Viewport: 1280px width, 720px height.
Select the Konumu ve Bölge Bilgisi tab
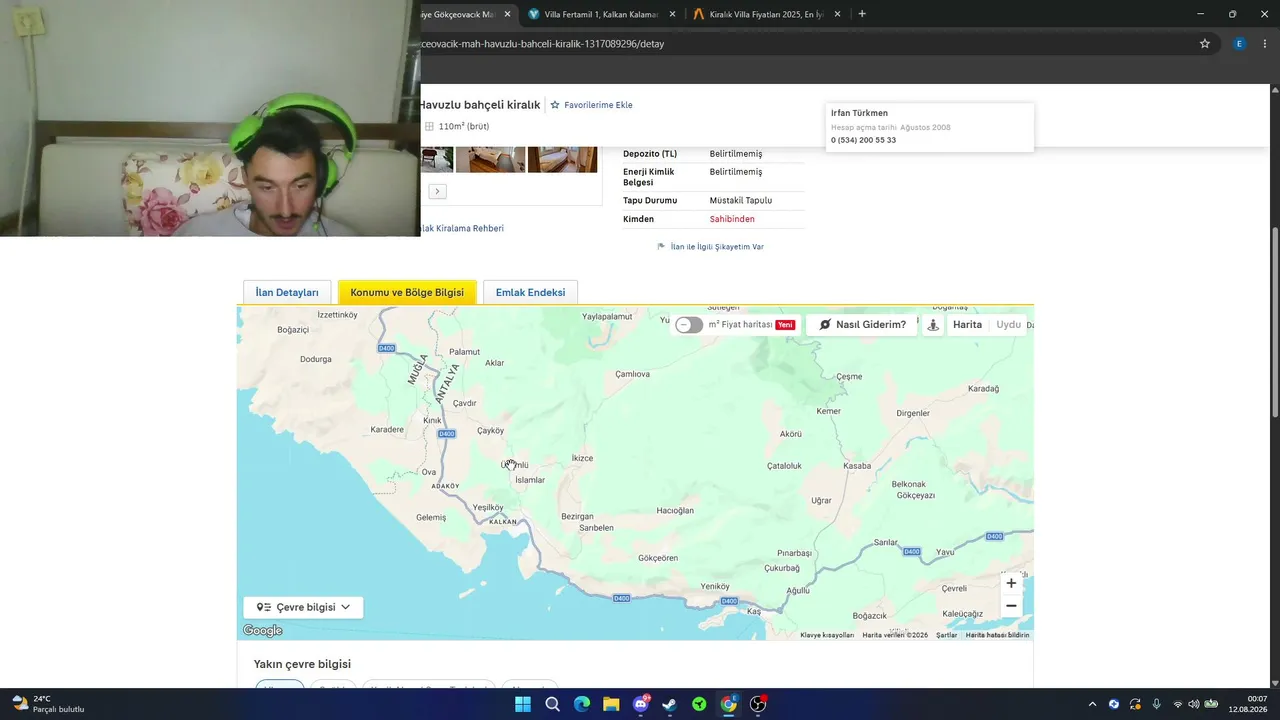(407, 293)
